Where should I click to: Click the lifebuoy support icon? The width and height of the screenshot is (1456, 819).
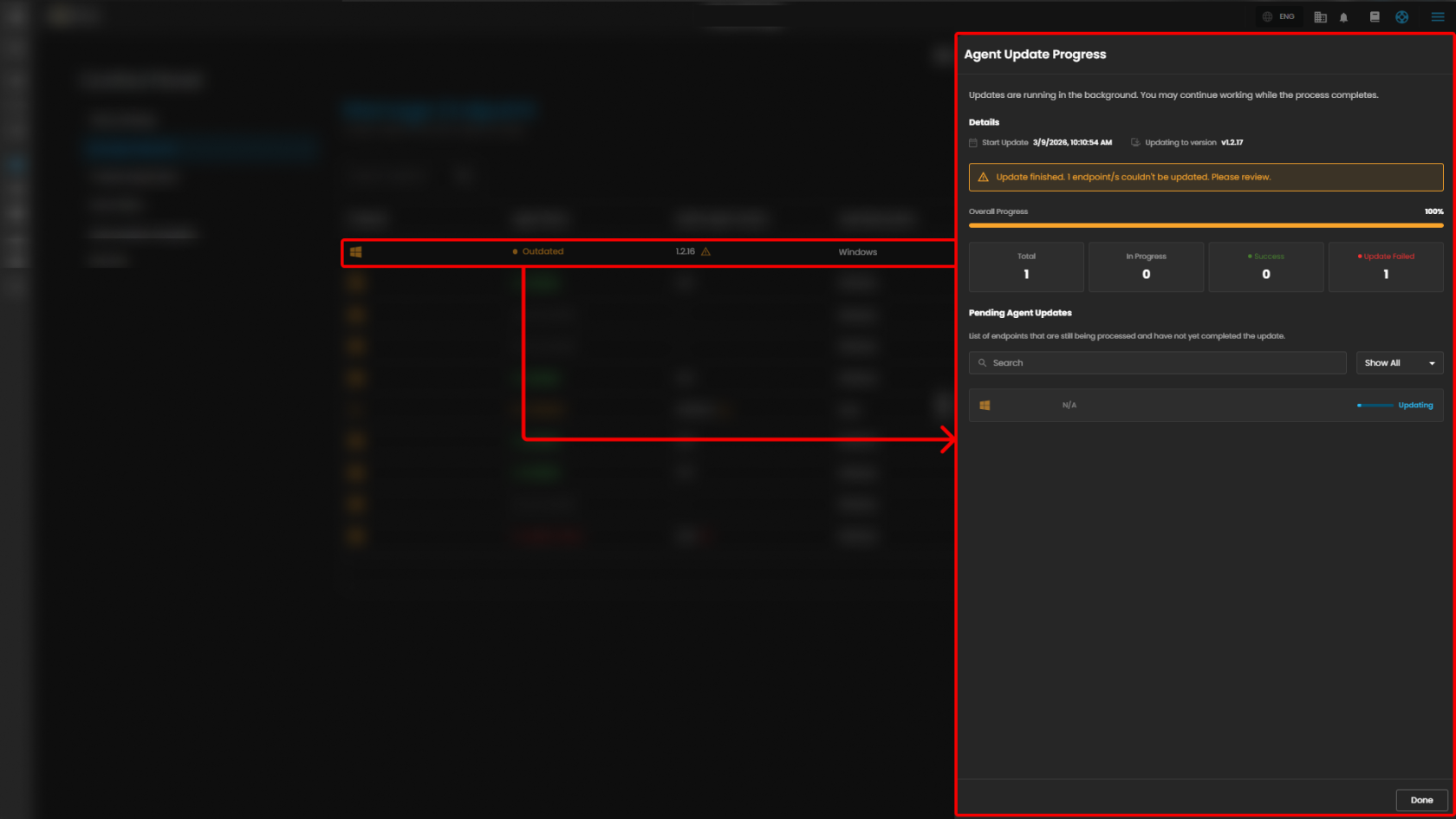tap(1401, 17)
